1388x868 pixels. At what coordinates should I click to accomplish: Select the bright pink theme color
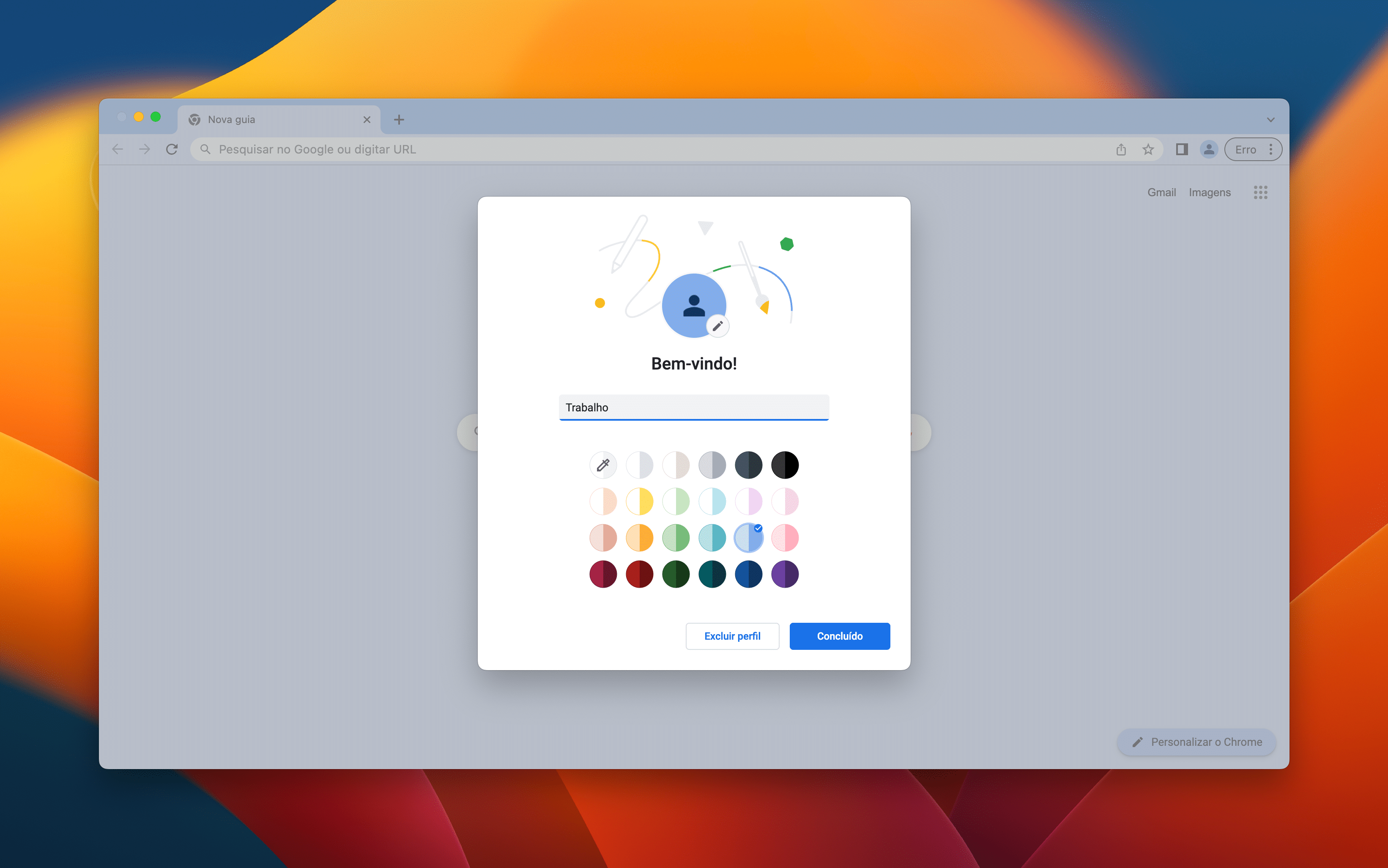[785, 538]
